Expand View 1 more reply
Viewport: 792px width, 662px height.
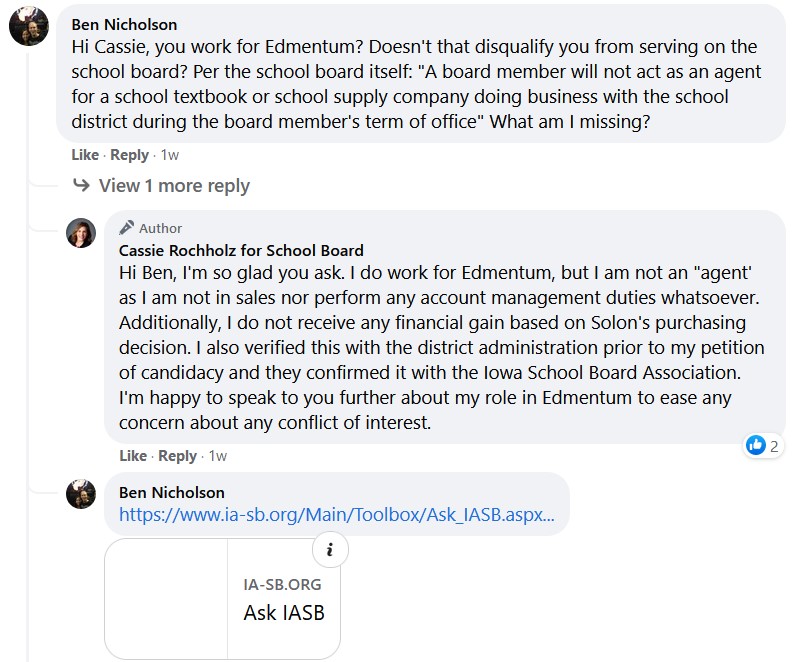click(x=173, y=186)
